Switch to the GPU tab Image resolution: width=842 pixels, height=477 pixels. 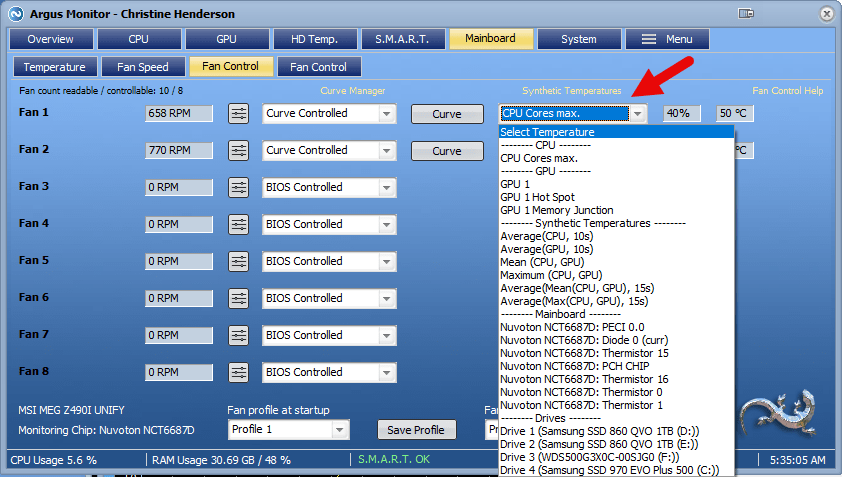pyautogui.click(x=227, y=39)
